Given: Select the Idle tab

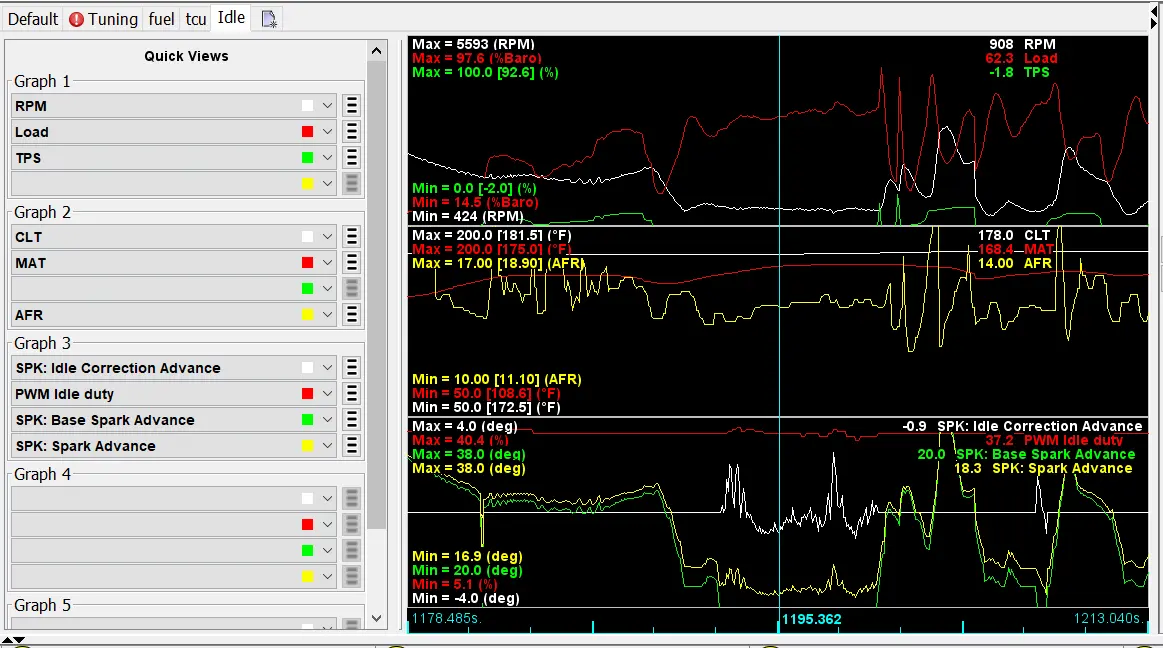Looking at the screenshot, I should (x=231, y=17).
